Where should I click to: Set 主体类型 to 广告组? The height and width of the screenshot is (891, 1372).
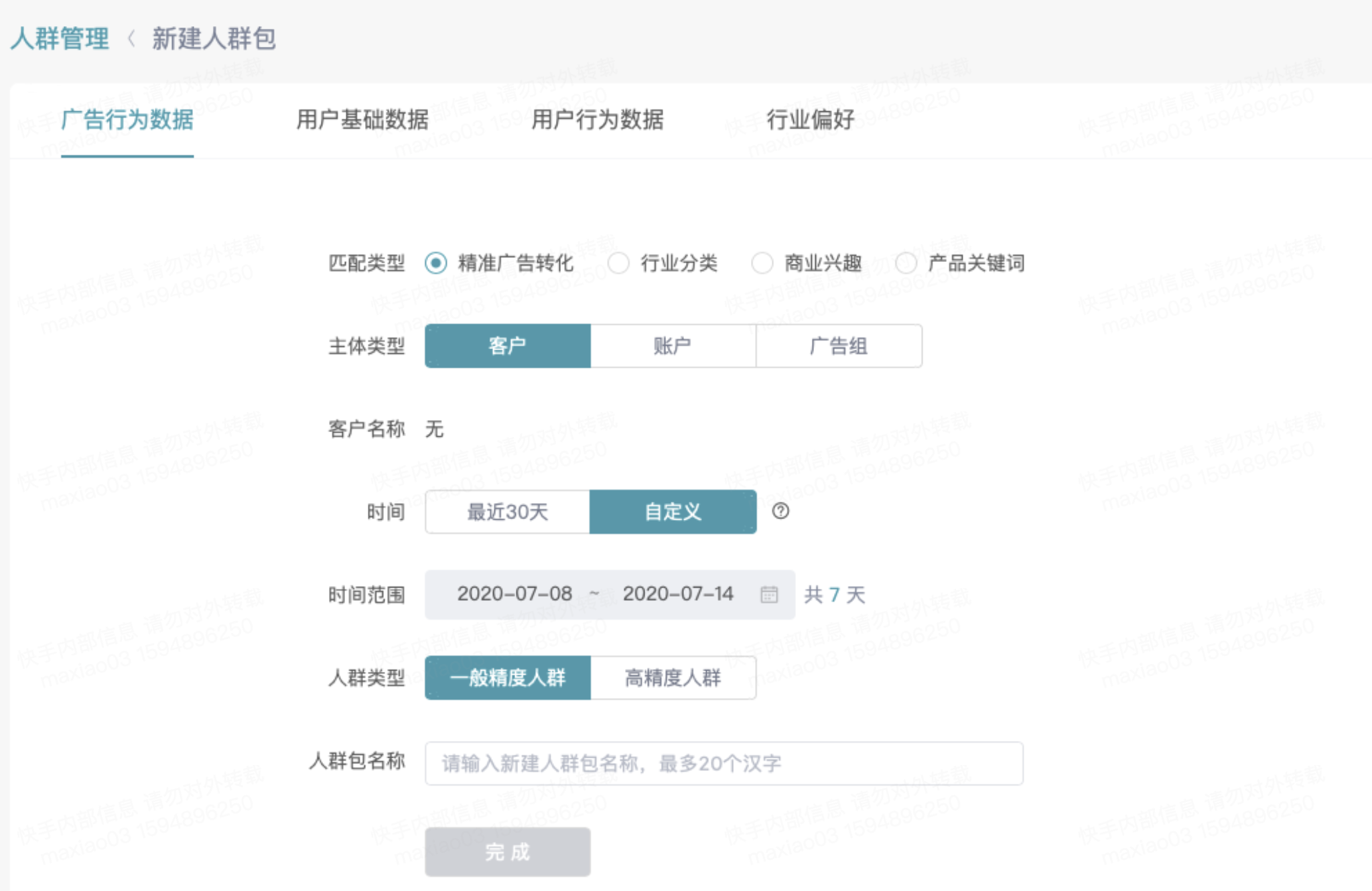pos(839,346)
